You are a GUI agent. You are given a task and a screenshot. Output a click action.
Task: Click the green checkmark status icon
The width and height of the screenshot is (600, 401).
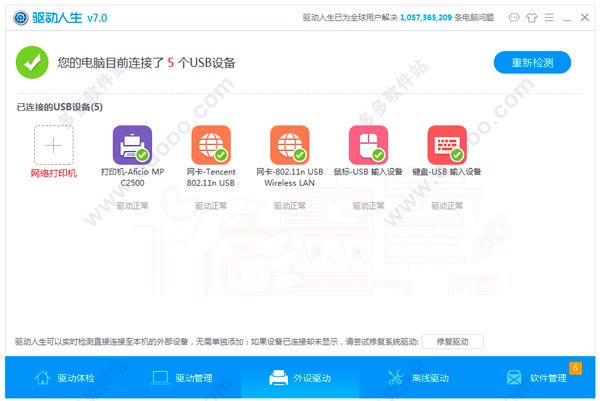(x=32, y=62)
